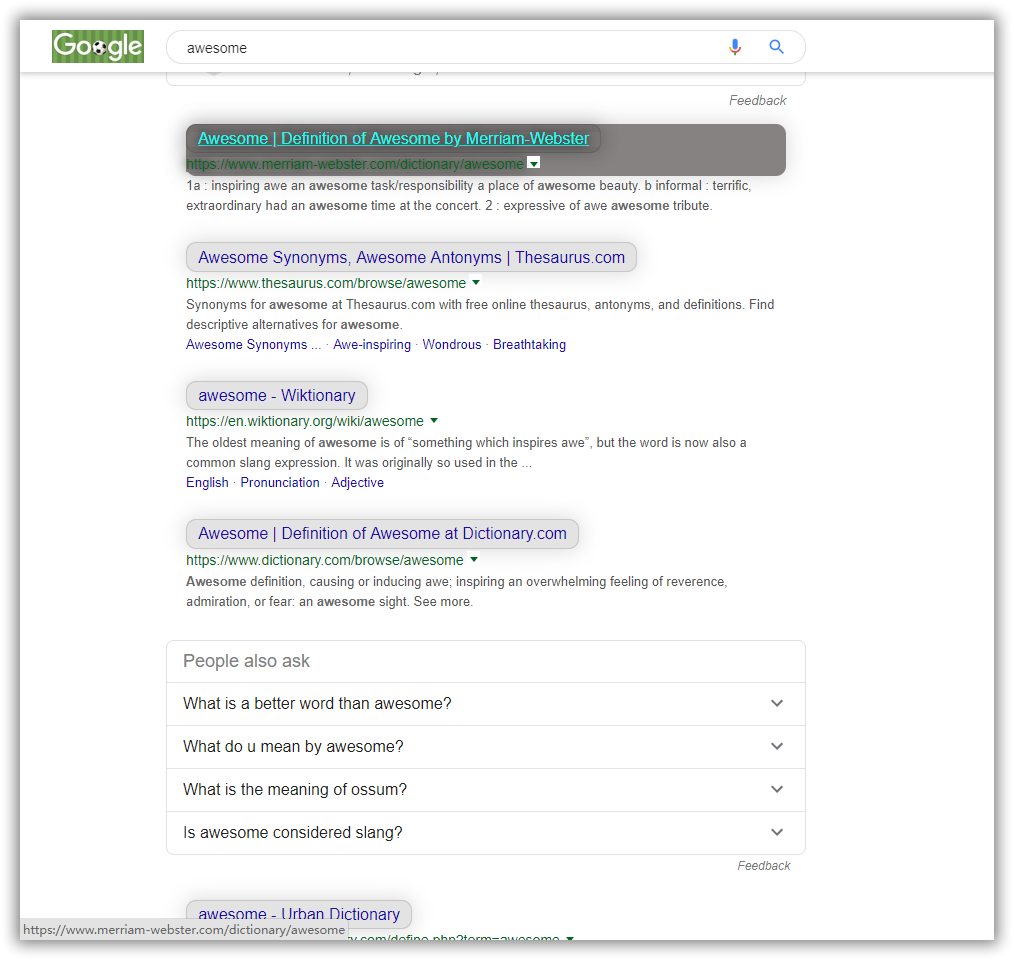
Task: Expand "What do u mean by awesome?"
Action: pos(486,747)
